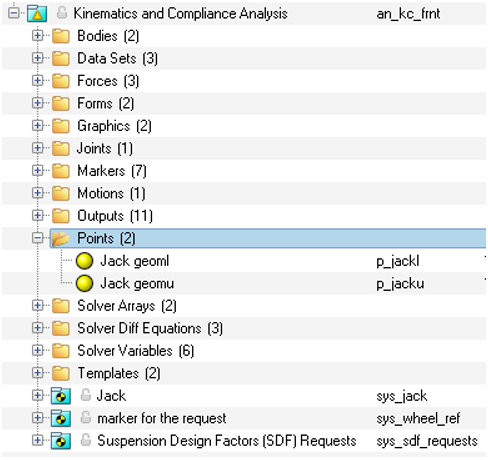Select the Templates (2) folder label
488x460 pixels.
tap(119, 373)
